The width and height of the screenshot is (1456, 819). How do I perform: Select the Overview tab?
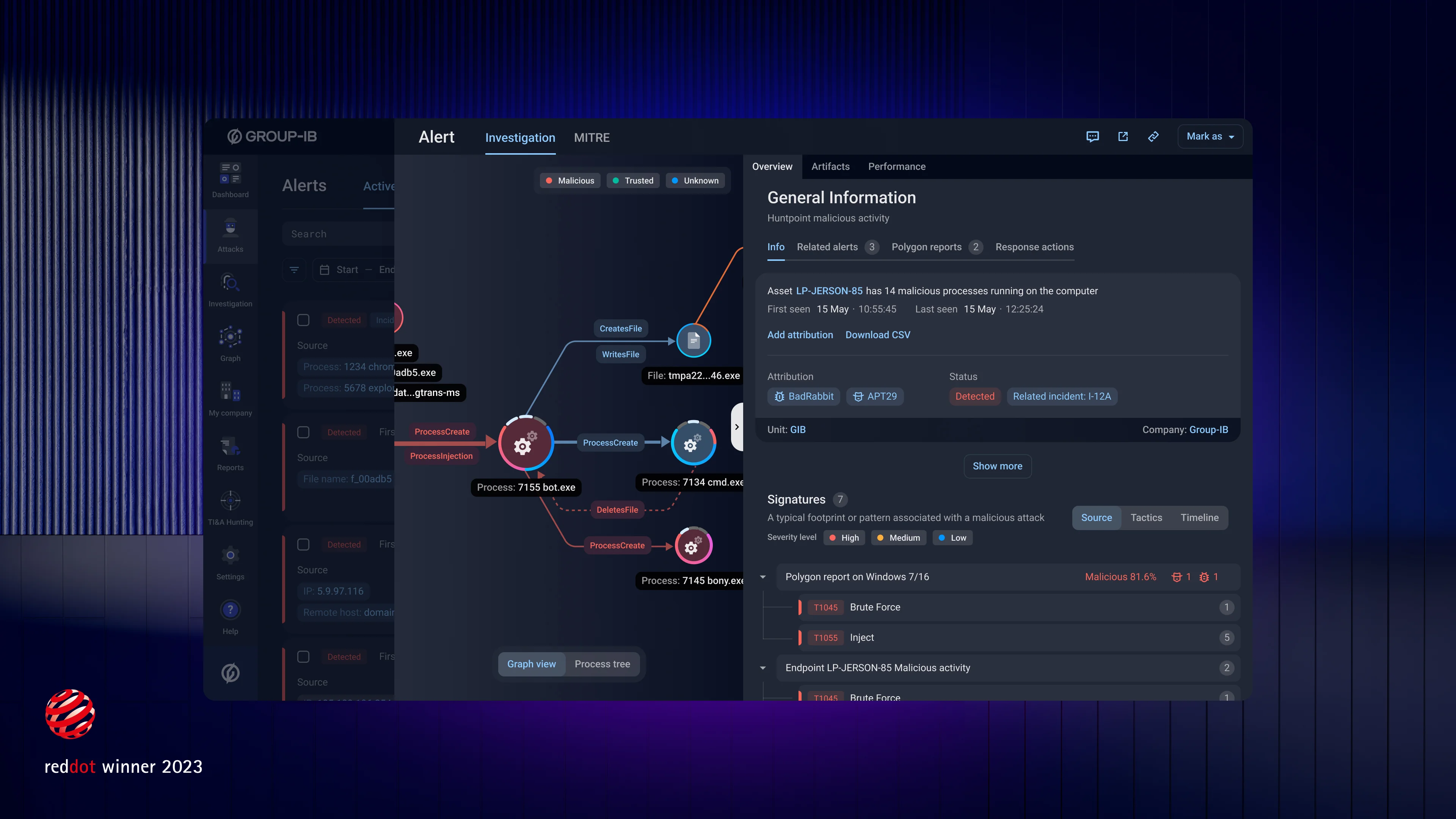coord(772,167)
